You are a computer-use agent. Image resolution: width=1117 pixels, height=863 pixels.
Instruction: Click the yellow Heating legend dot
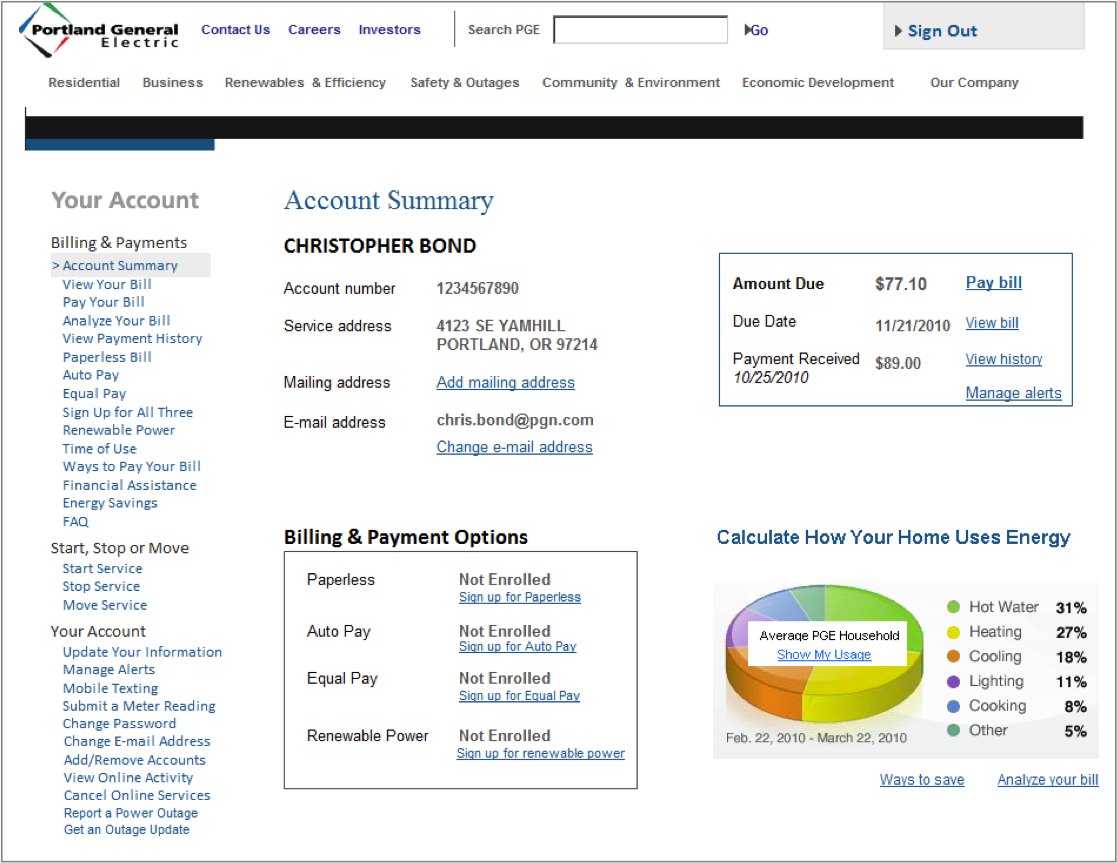[x=953, y=632]
